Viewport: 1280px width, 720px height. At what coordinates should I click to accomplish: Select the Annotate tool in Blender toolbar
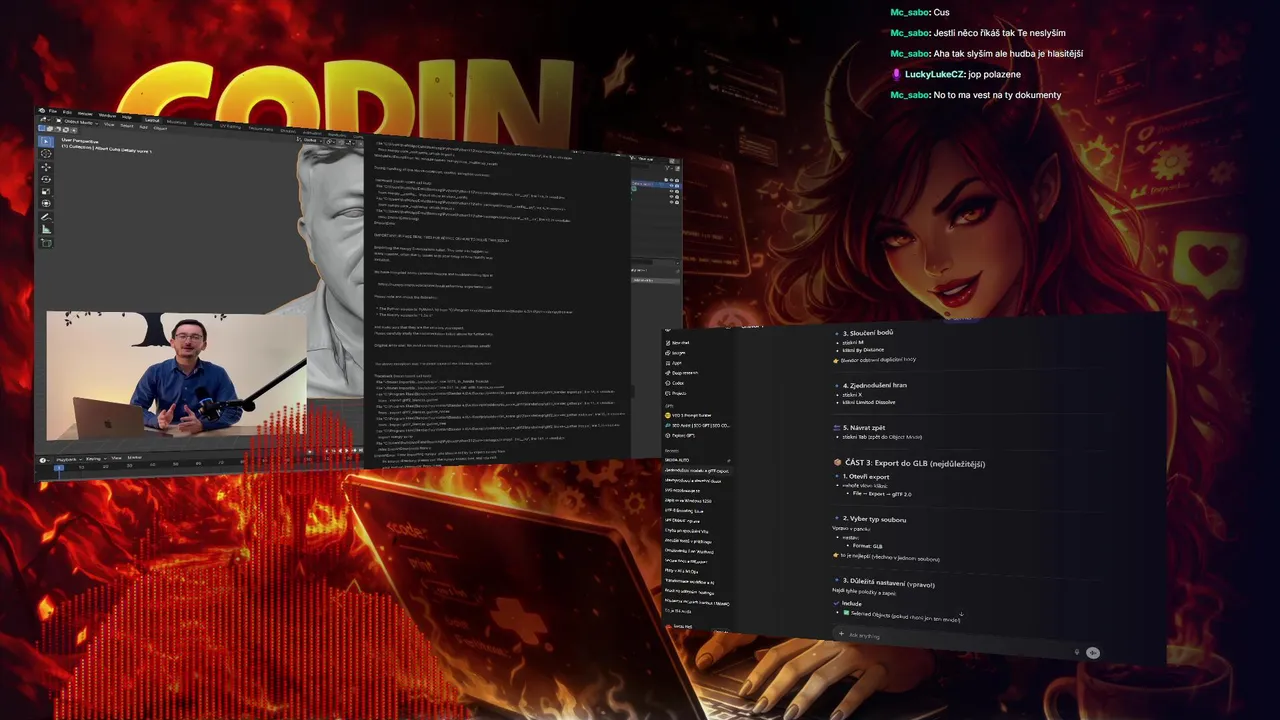46,217
